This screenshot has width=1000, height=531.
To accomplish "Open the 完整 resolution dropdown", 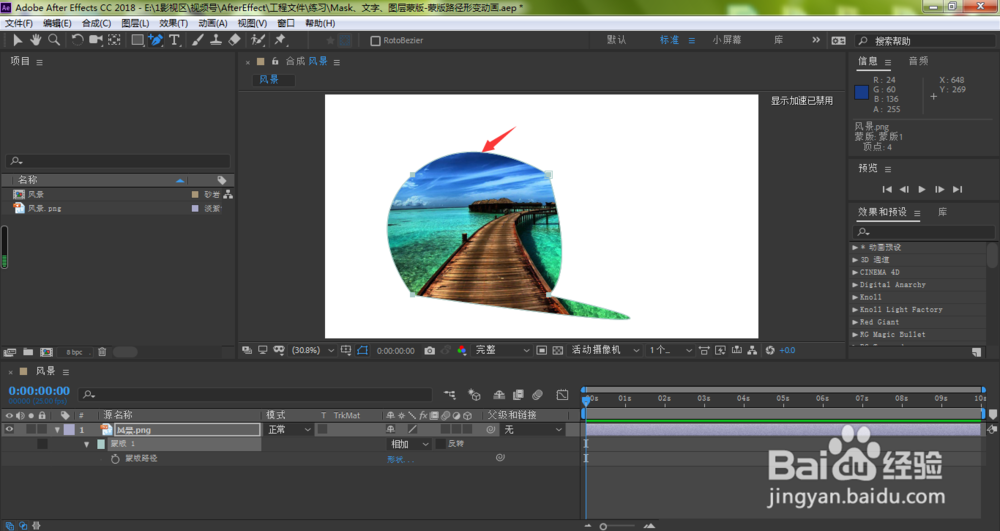I will tap(502, 351).
